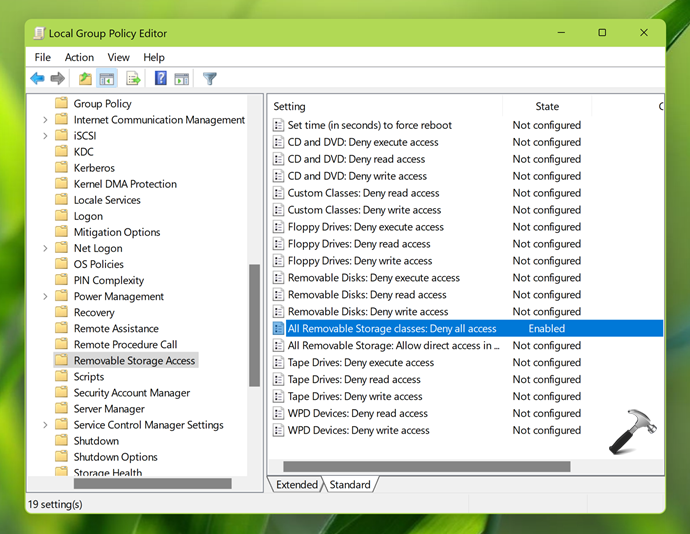Select the Kernel DMA Protection folder
The width and height of the screenshot is (690, 534).
pyautogui.click(x=125, y=184)
